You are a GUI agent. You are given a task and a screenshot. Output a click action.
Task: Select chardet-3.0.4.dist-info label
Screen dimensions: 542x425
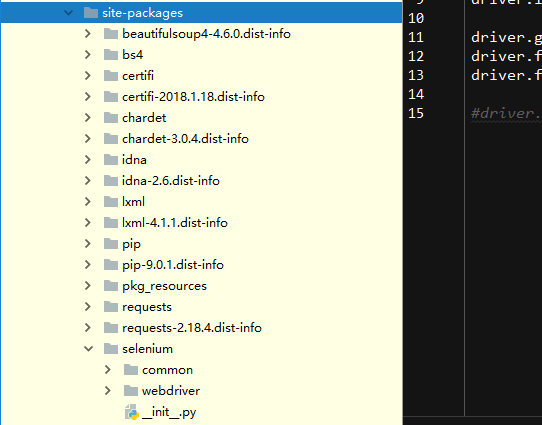(185, 139)
